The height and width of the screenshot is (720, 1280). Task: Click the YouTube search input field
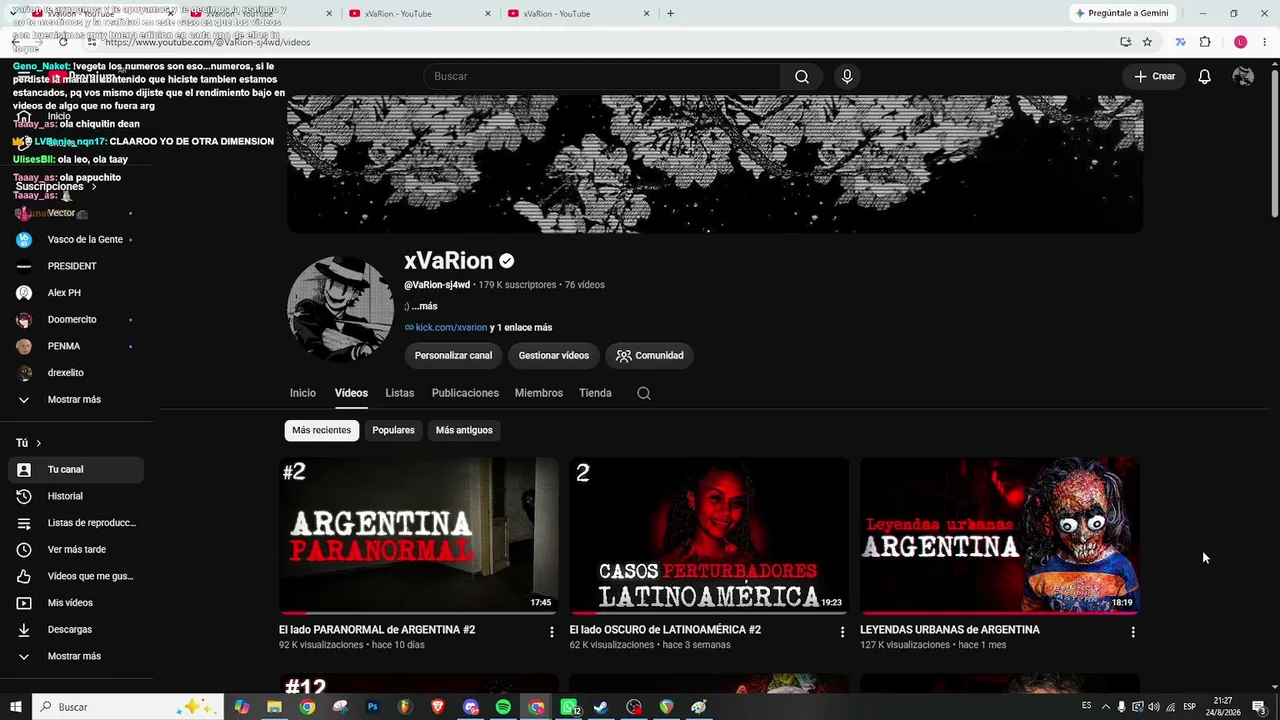pos(602,77)
